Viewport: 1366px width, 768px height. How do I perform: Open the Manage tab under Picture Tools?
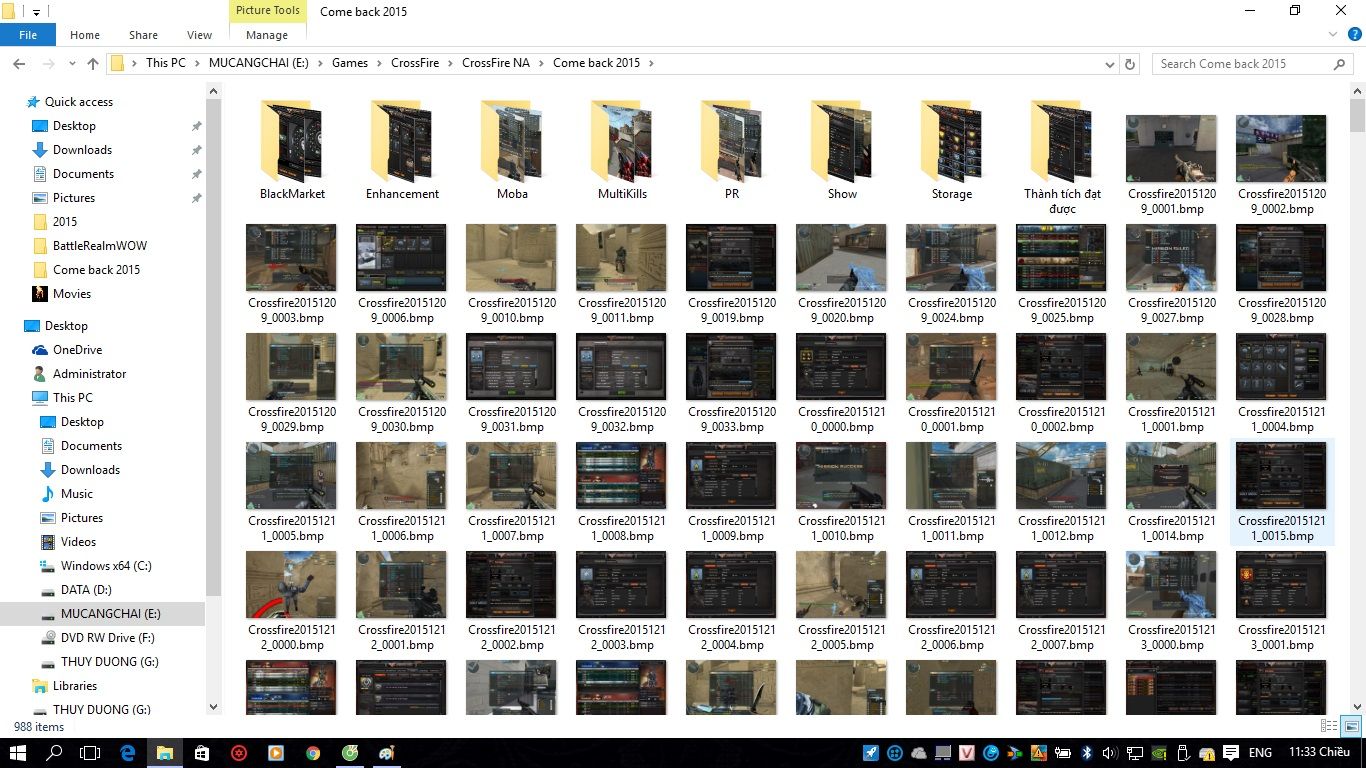[267, 35]
